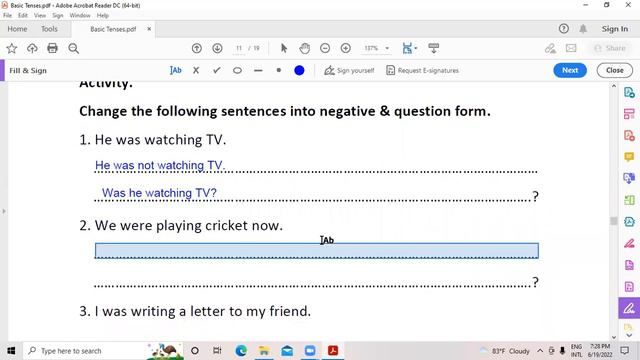
Task: Open the Windows Start menu
Action: pos(11,351)
